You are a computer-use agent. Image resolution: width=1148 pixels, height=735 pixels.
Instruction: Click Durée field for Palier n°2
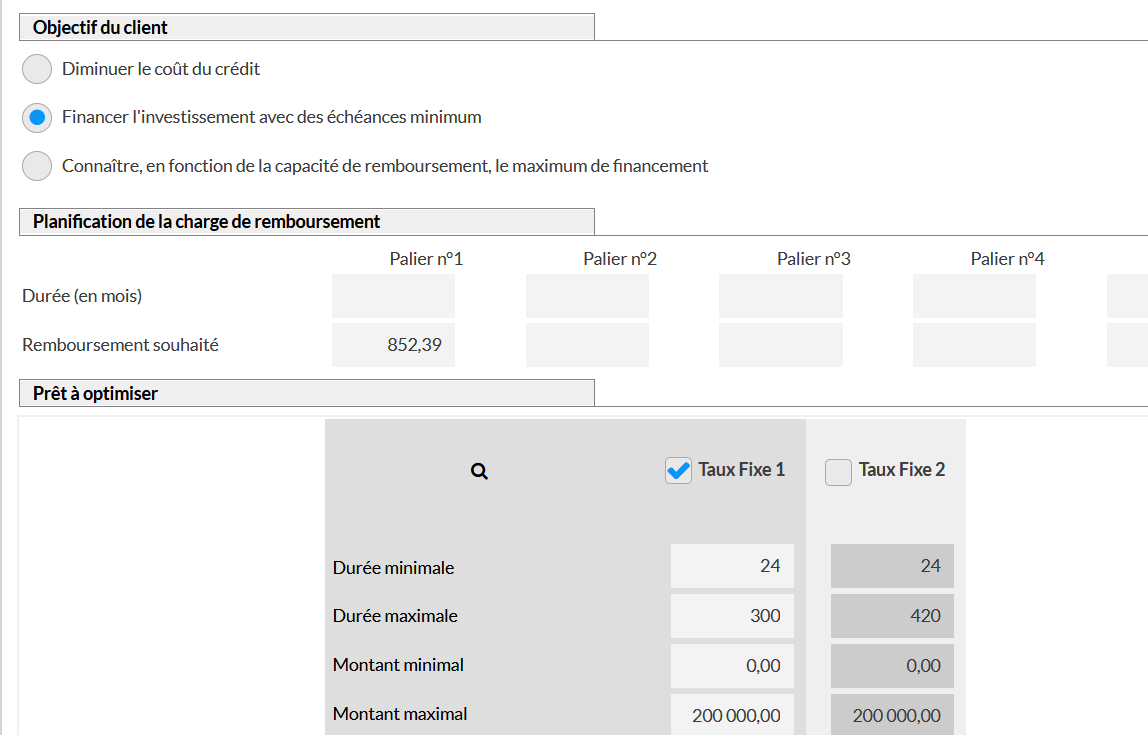click(x=587, y=296)
